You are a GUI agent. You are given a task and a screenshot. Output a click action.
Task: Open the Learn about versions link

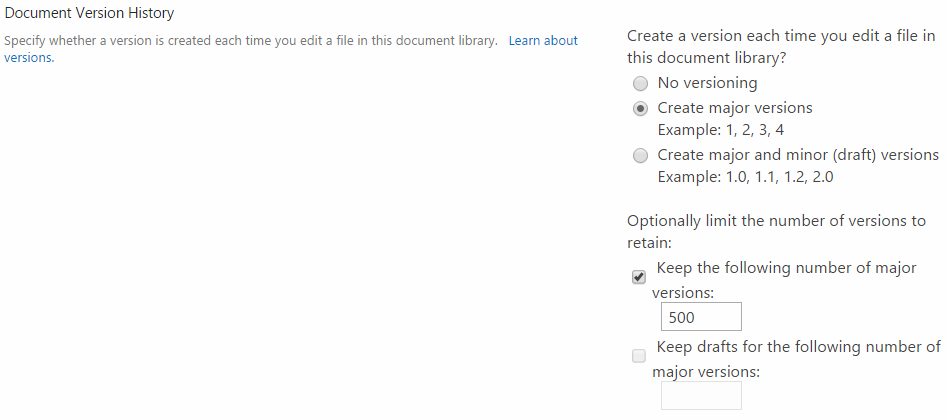click(x=543, y=41)
